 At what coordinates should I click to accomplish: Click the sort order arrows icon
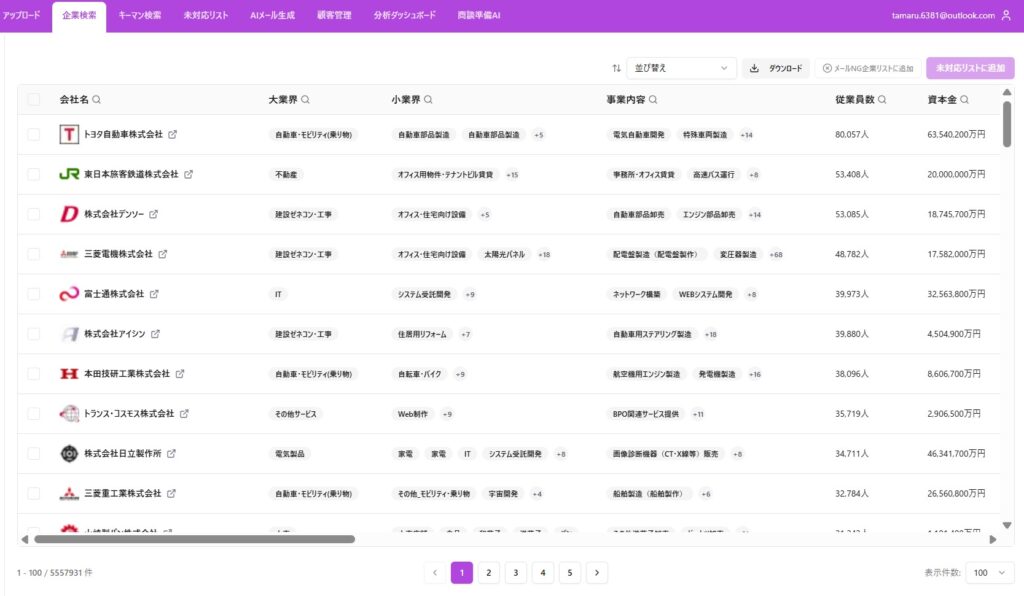[x=616, y=68]
